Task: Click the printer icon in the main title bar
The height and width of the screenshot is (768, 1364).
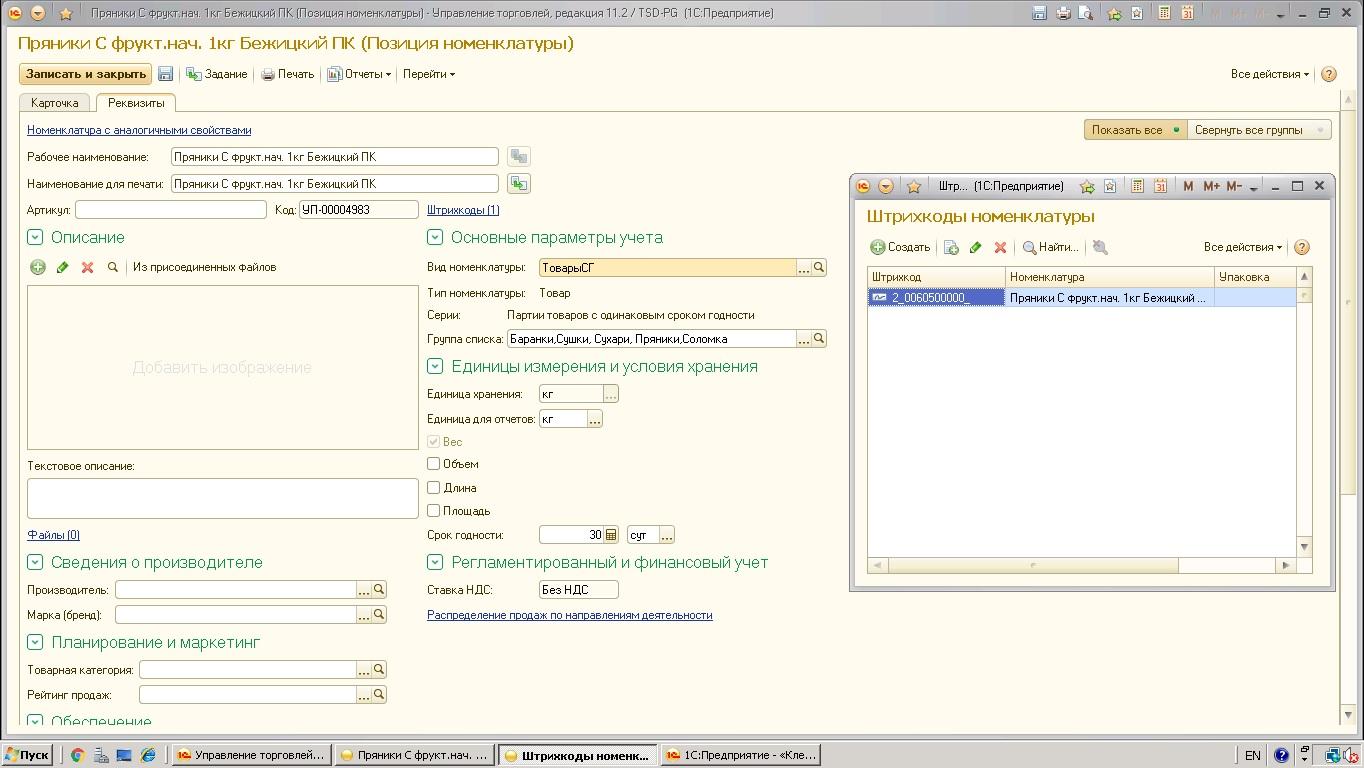Action: (1062, 13)
